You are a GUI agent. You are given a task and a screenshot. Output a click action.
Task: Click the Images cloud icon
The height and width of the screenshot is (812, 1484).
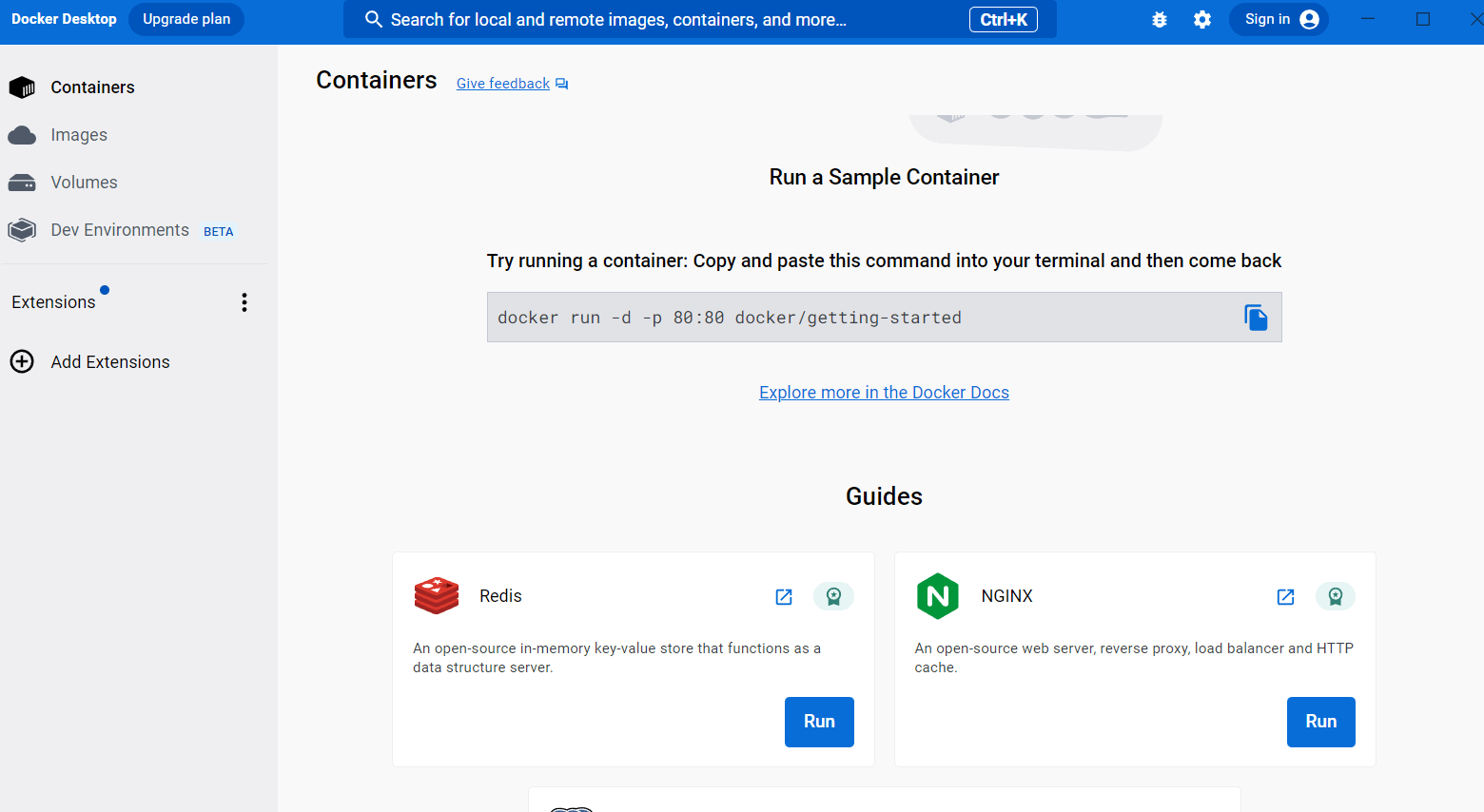click(22, 135)
